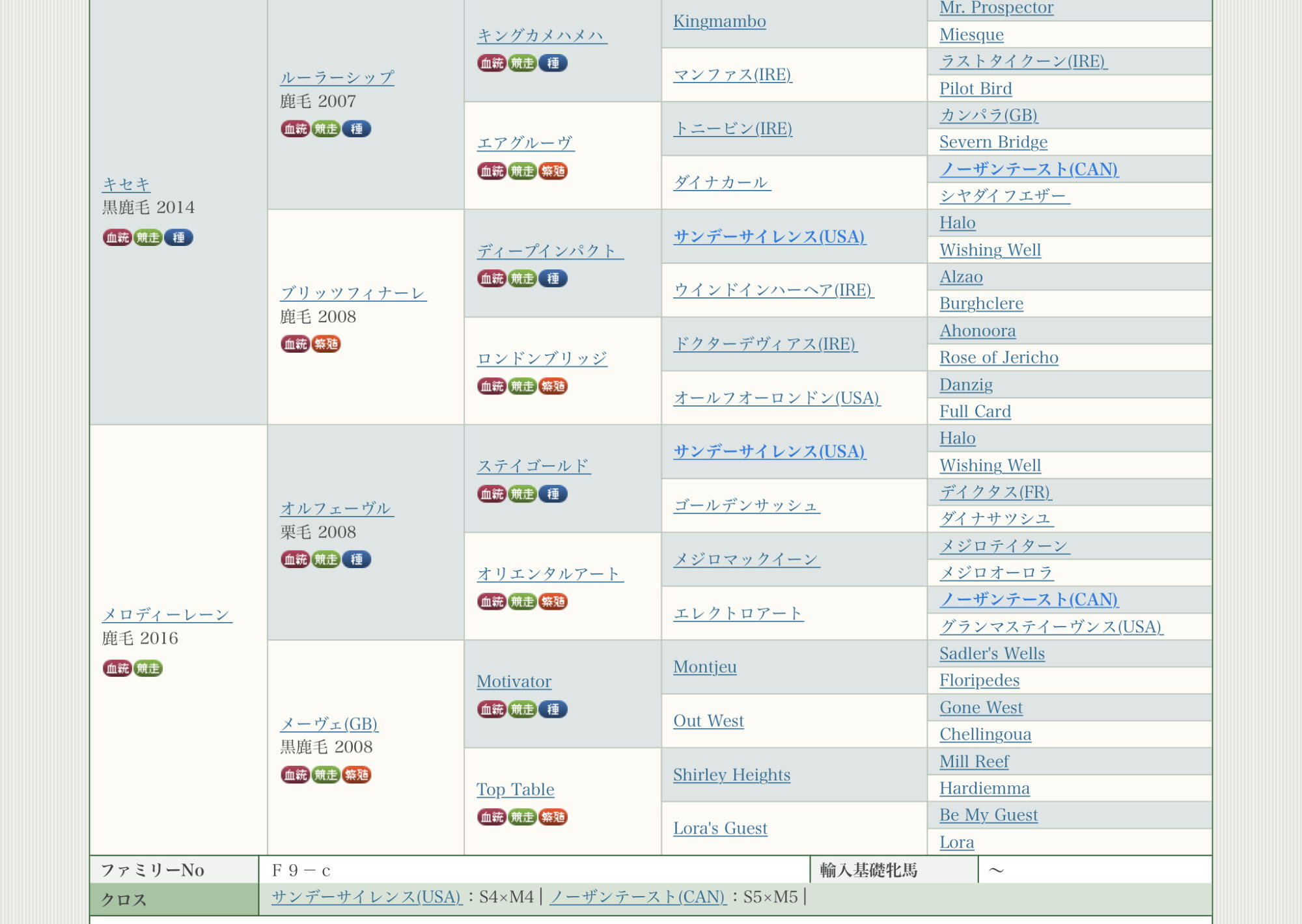The width and height of the screenshot is (1302, 924).
Task: Click サンデーサイレンス(USA) link in the クロス row
Action: click(x=367, y=897)
